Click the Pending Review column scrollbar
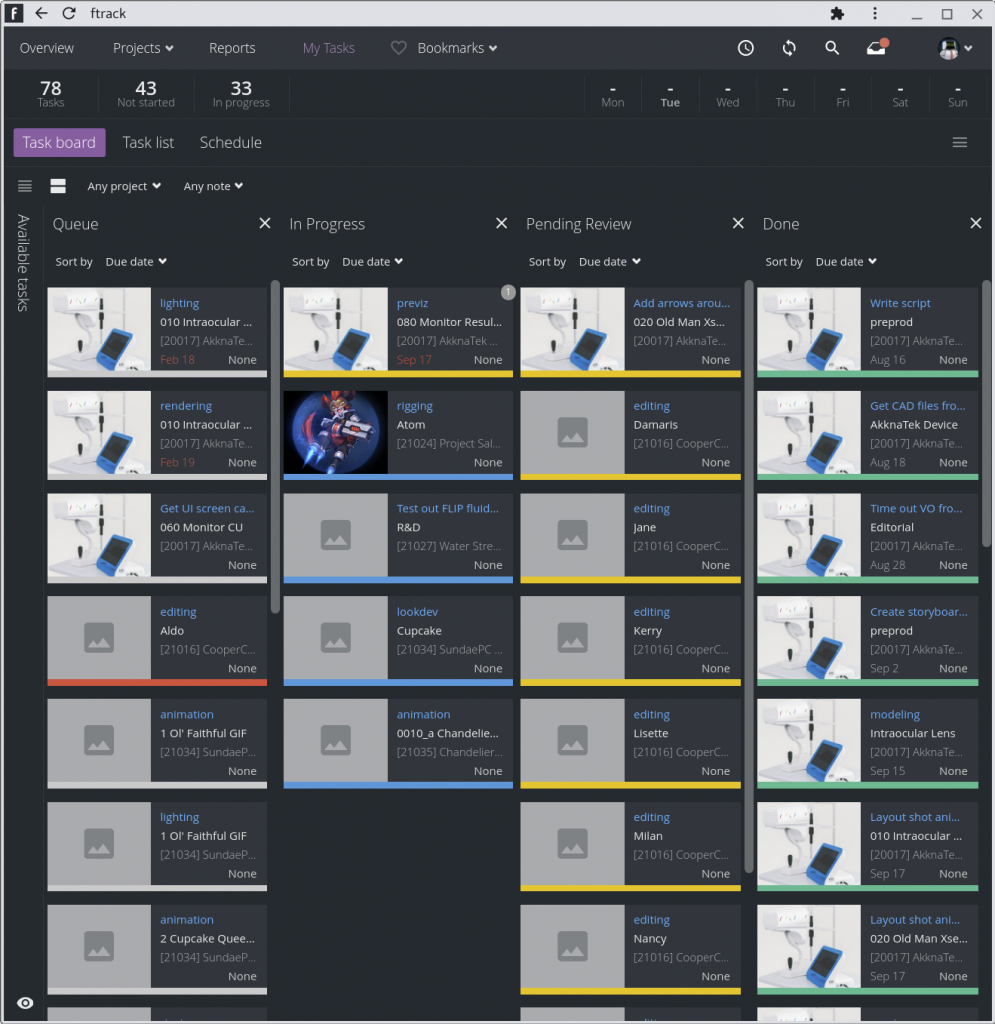Image resolution: width=995 pixels, height=1024 pixels. click(749, 576)
